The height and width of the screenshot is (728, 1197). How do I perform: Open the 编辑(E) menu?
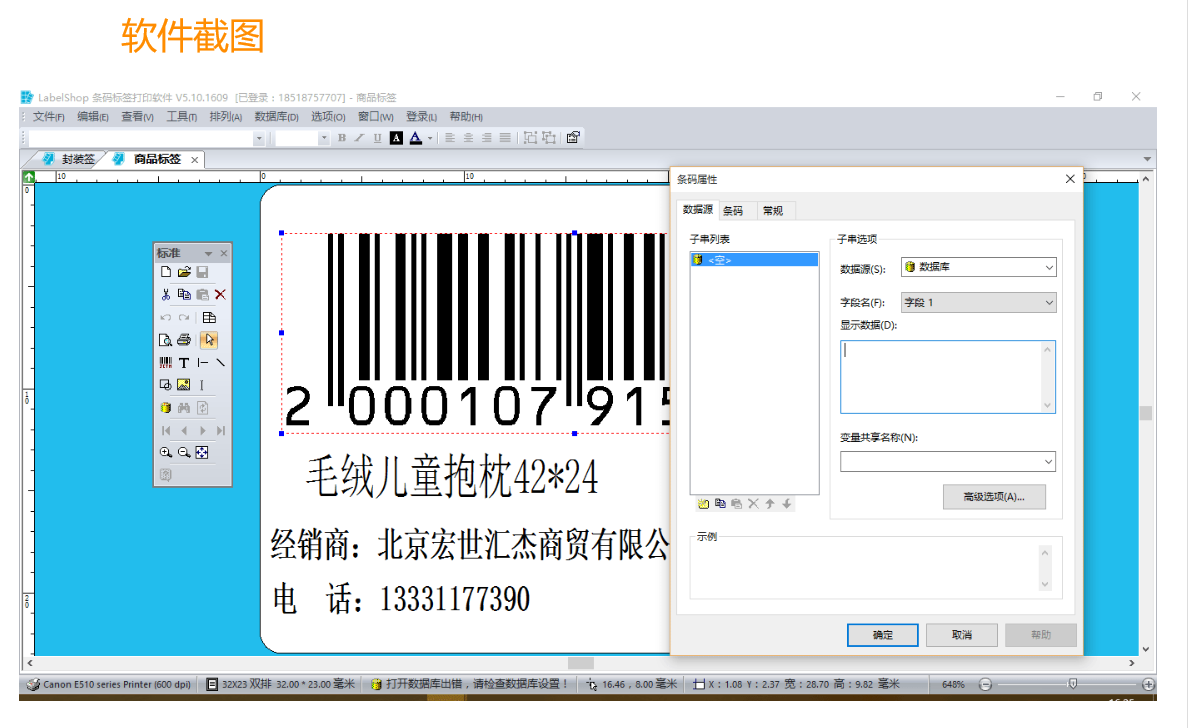pyautogui.click(x=92, y=117)
